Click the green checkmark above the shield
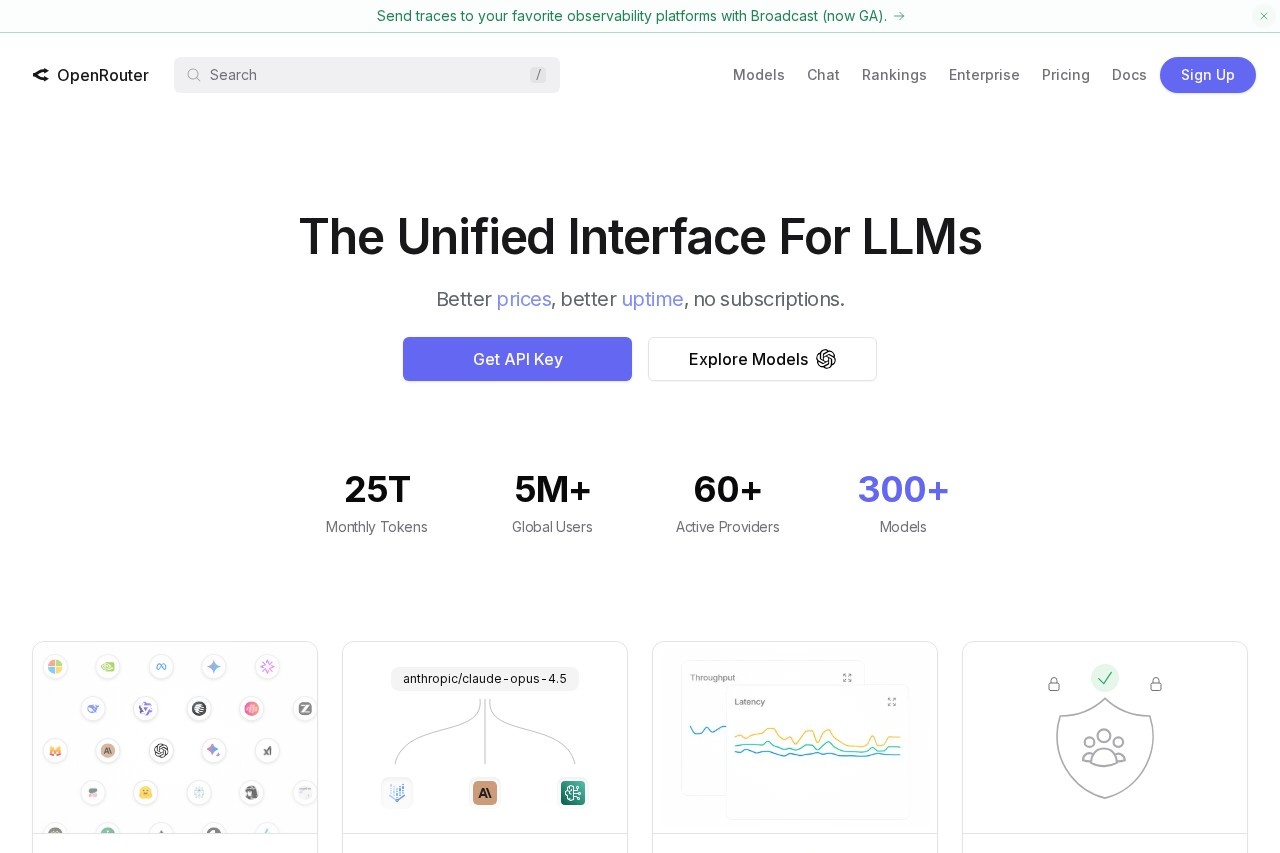 tap(1105, 678)
